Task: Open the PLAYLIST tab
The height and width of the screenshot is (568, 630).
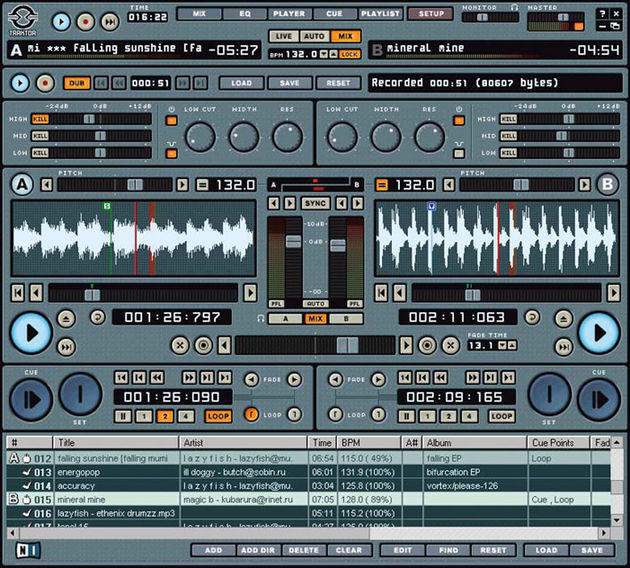Action: (380, 13)
